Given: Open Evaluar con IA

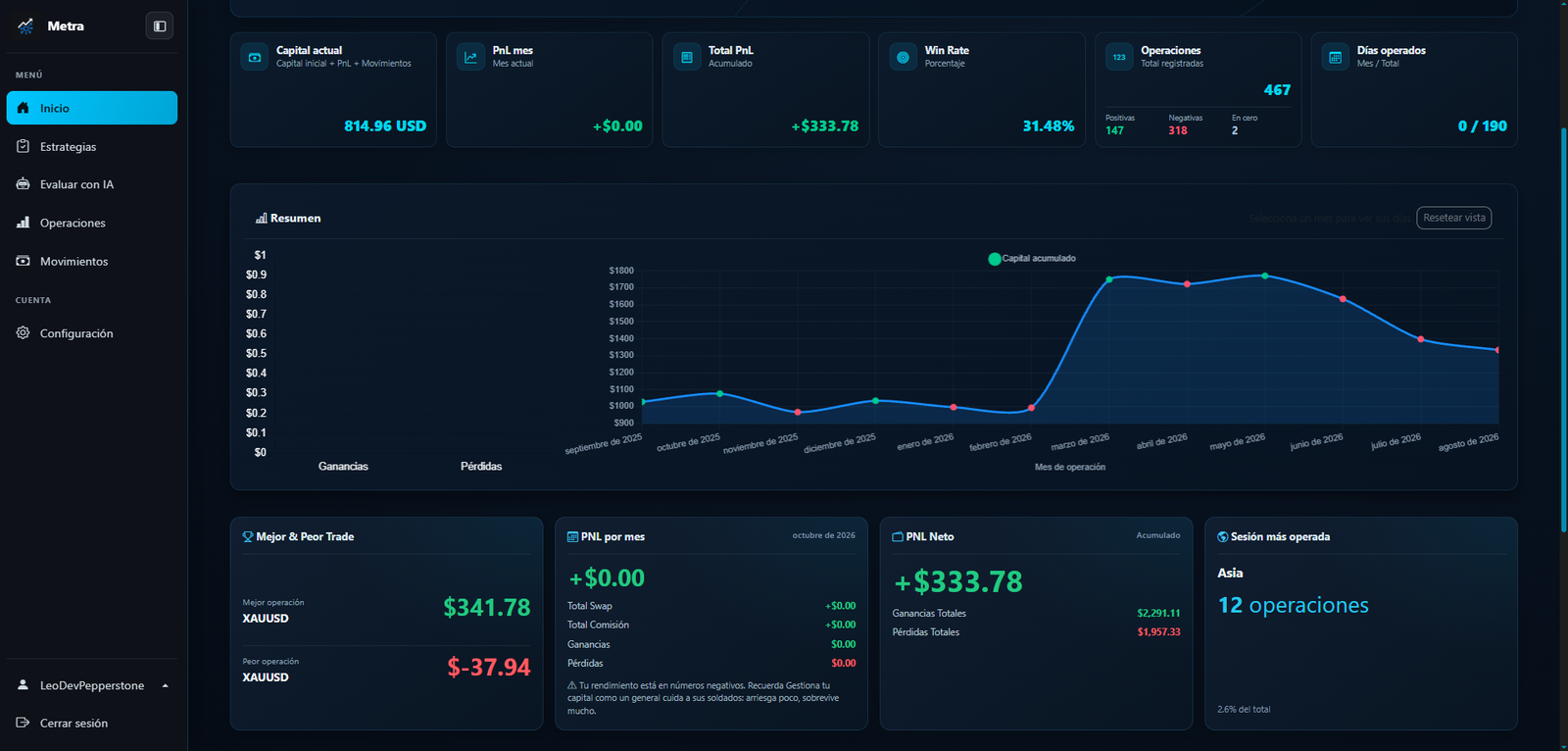Looking at the screenshot, I should [92, 184].
